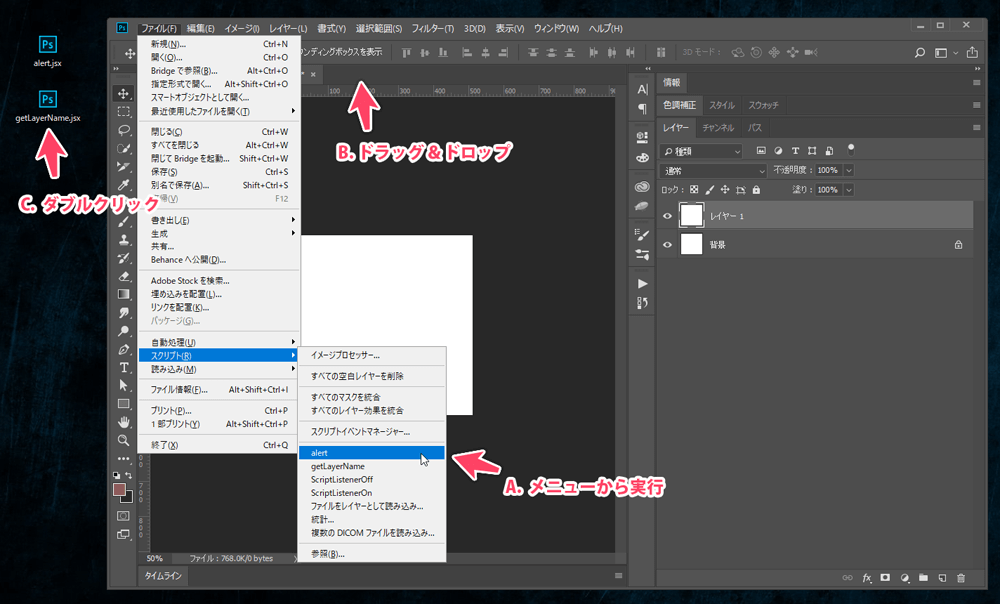Click the opacity 100% value field
The image size is (1000, 604).
828,170
